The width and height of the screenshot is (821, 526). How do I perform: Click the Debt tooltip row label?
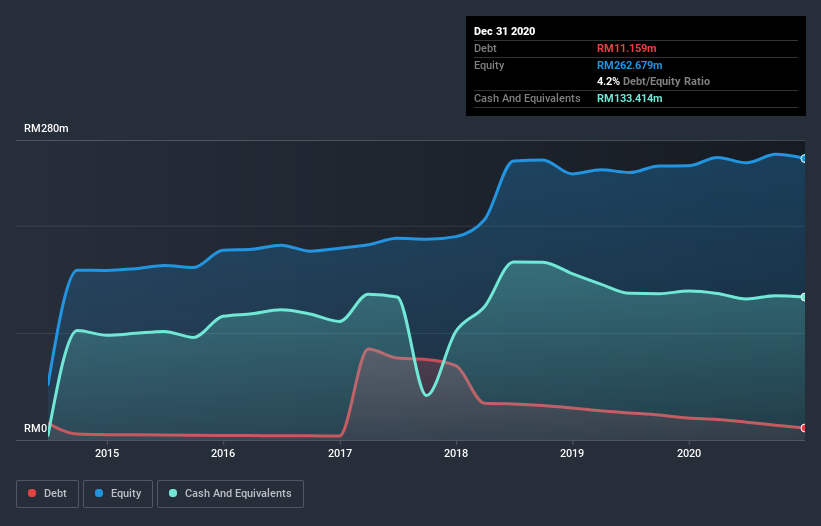pos(485,49)
